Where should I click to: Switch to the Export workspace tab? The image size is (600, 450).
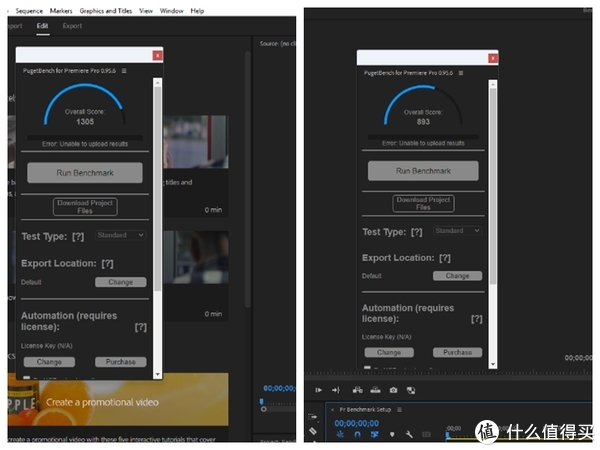(72, 26)
